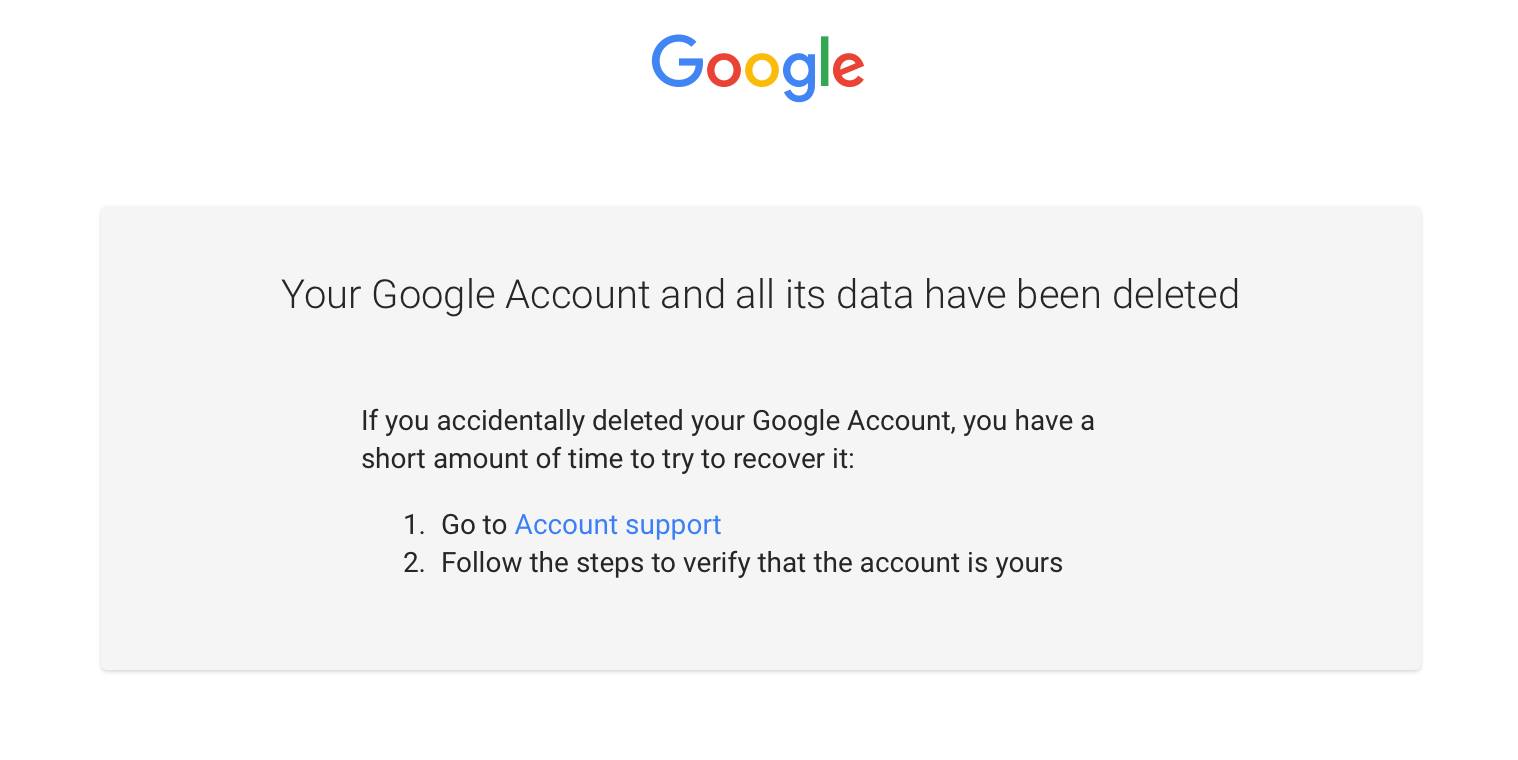Click the account deleted heading text
1518x760 pixels.
pyautogui.click(x=760, y=295)
